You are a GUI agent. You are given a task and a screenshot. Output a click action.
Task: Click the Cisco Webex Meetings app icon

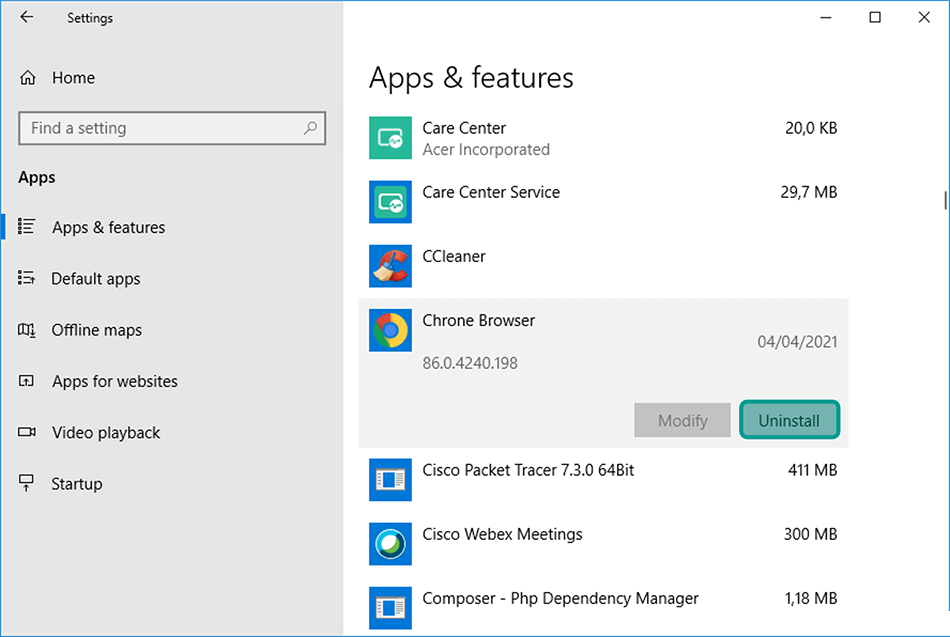(x=390, y=544)
